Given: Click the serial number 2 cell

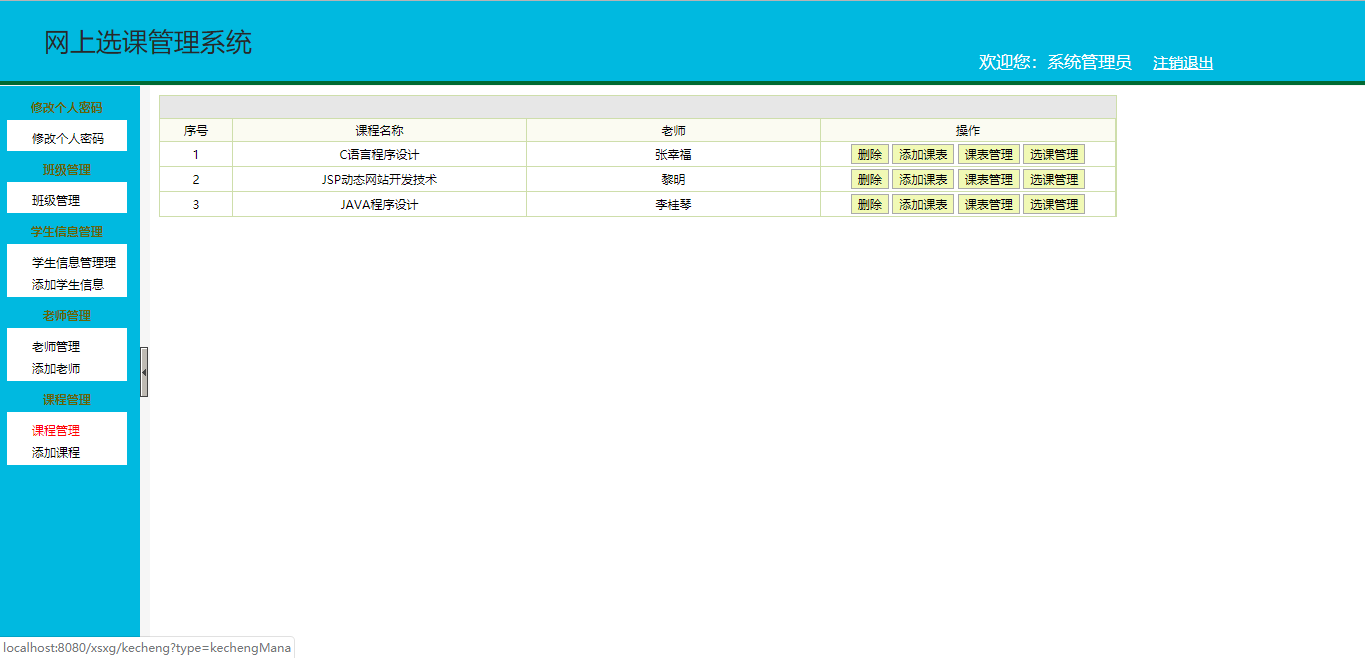Looking at the screenshot, I should pyautogui.click(x=196, y=179).
